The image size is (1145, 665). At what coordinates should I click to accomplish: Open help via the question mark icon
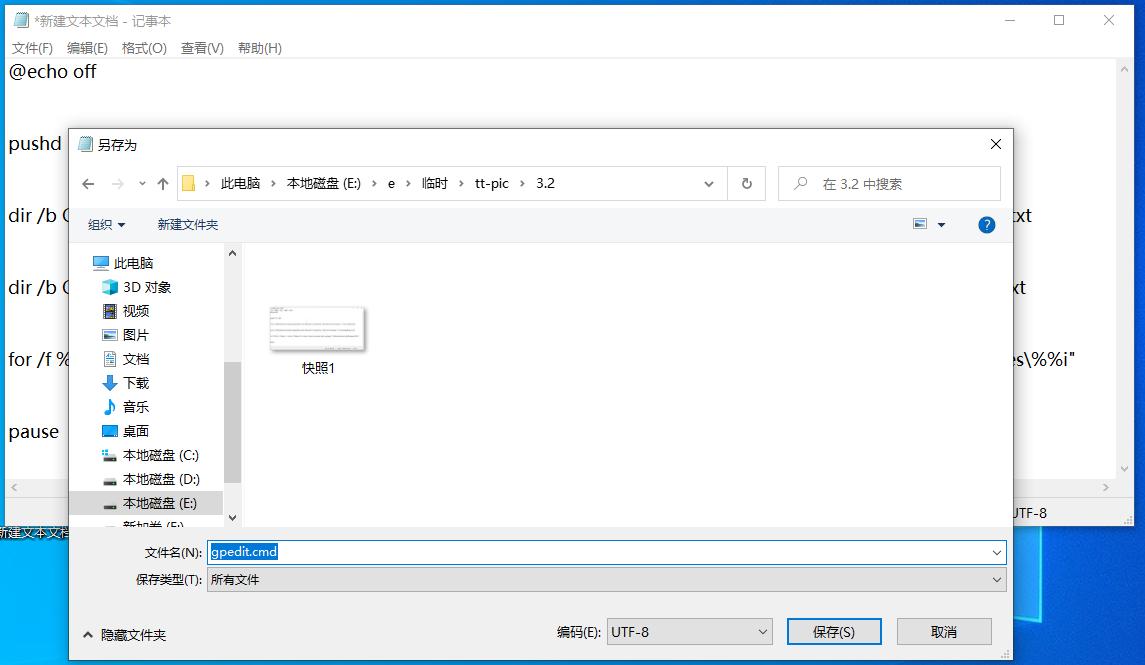(x=987, y=224)
